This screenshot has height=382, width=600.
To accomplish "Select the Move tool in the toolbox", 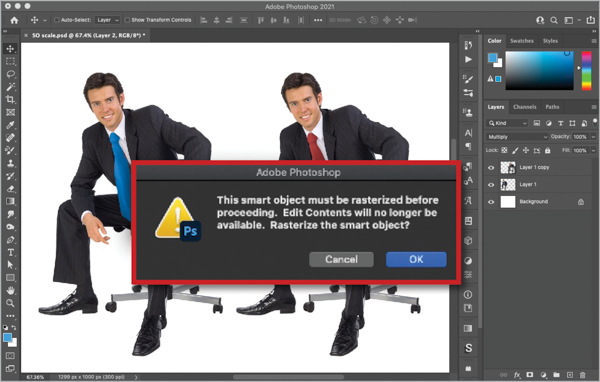I will pos(10,49).
